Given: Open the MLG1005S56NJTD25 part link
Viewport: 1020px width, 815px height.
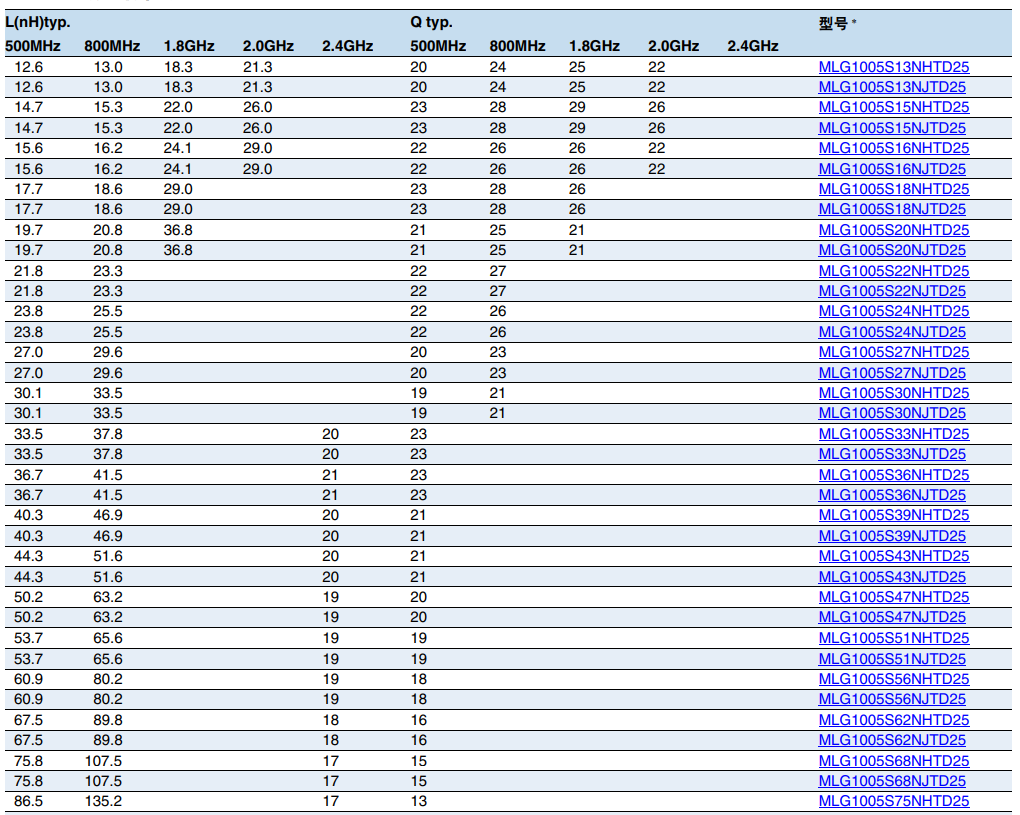Looking at the screenshot, I should (892, 700).
